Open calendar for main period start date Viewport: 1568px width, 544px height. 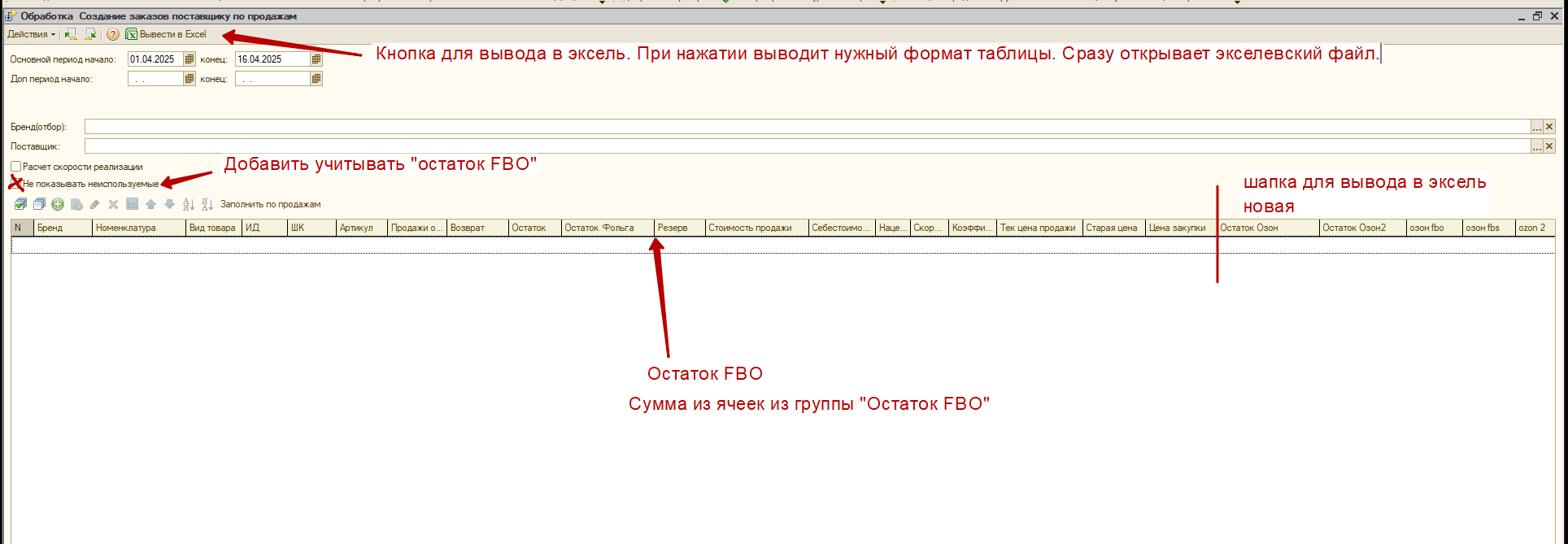pyautogui.click(x=189, y=59)
